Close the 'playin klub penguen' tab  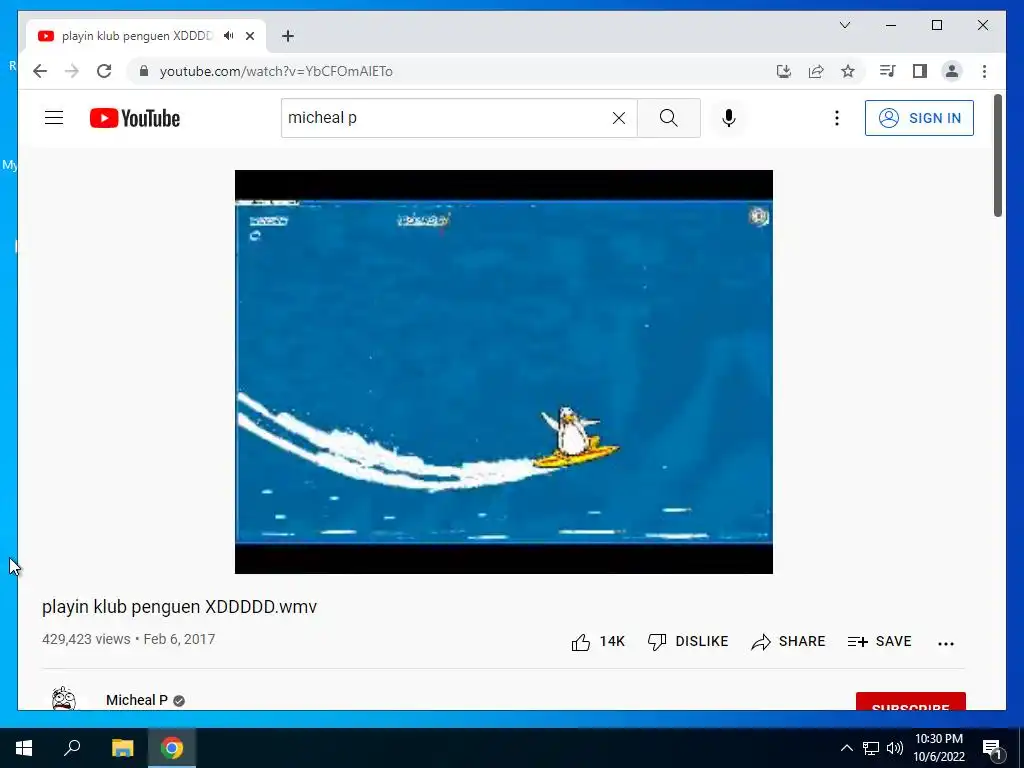pyautogui.click(x=249, y=36)
